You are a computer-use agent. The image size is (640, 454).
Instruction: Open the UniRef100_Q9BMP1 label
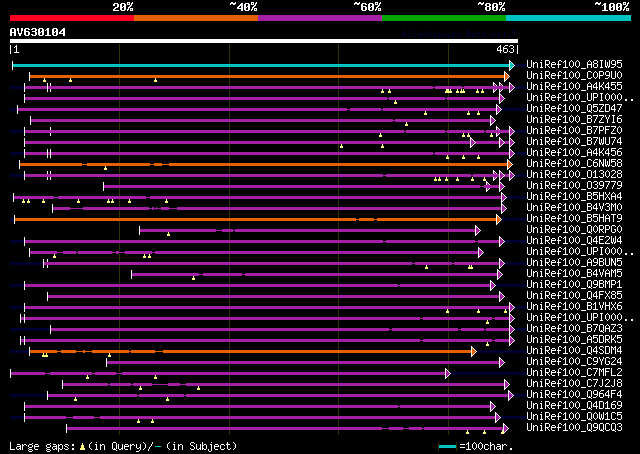[x=574, y=285]
